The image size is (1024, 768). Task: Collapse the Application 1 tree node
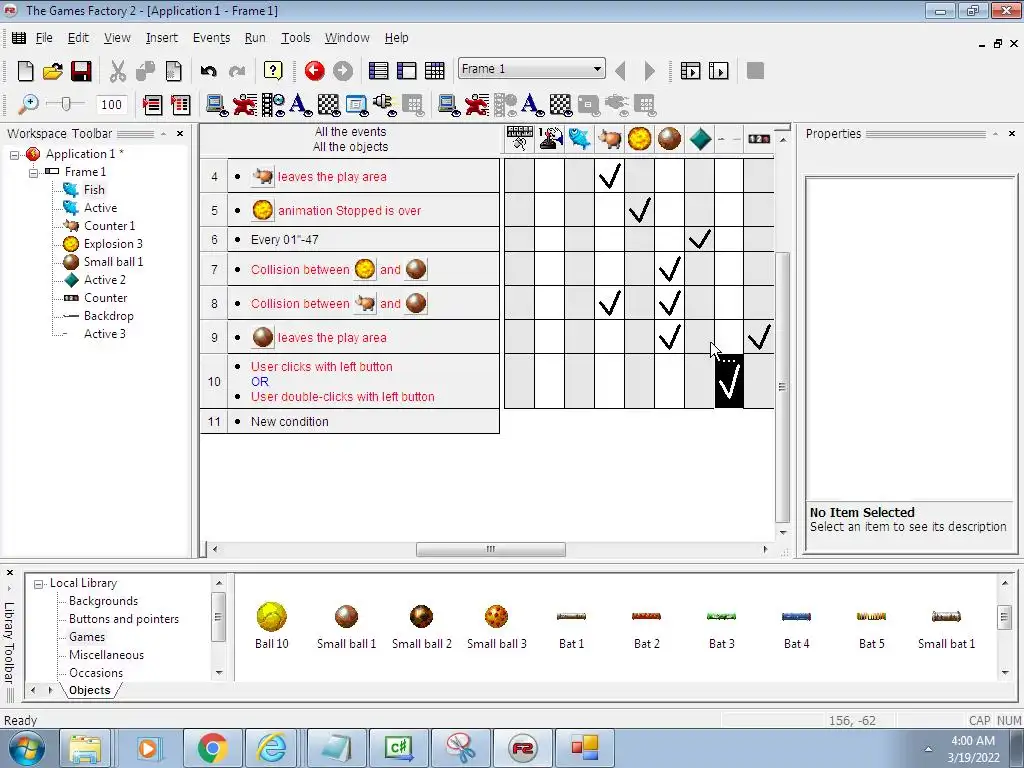pyautogui.click(x=14, y=155)
